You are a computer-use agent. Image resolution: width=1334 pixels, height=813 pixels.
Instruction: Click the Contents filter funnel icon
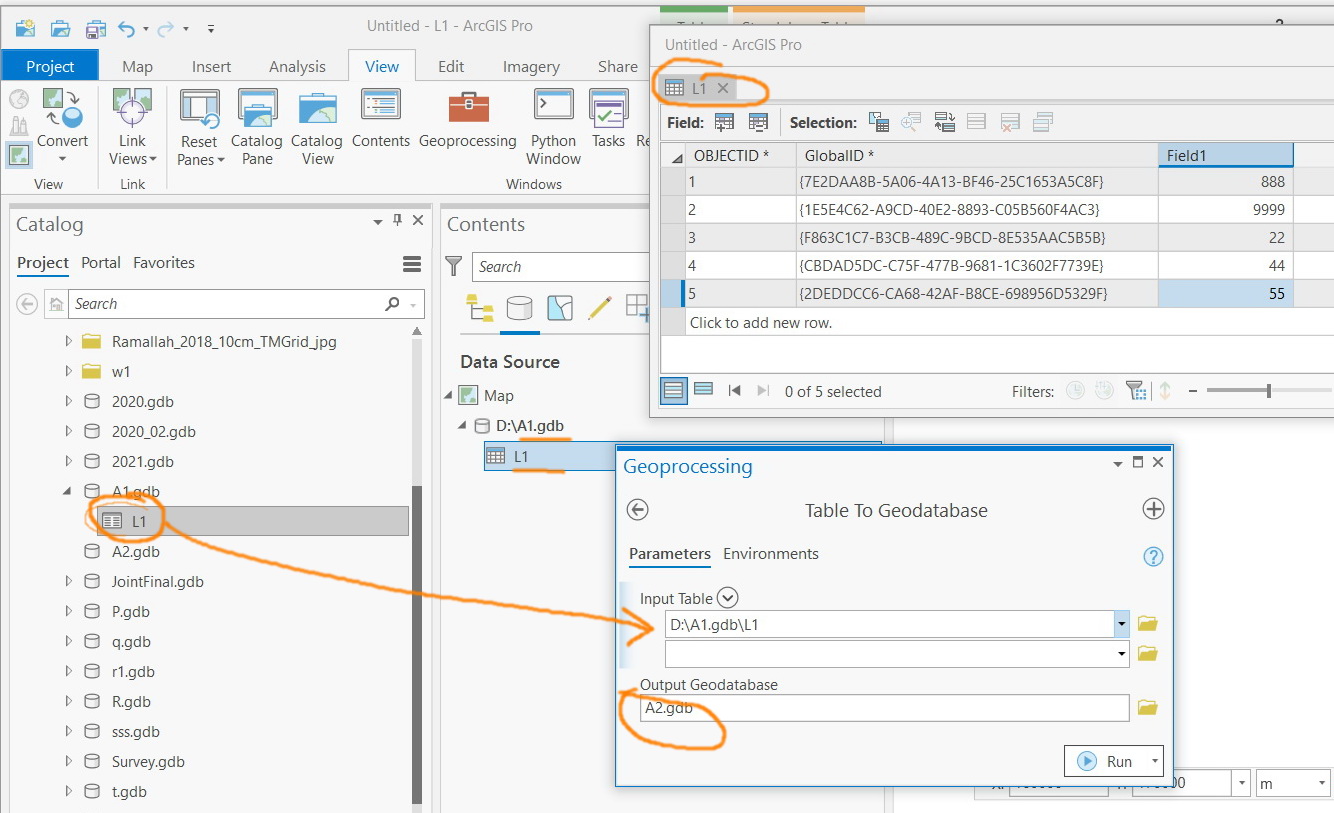454,266
